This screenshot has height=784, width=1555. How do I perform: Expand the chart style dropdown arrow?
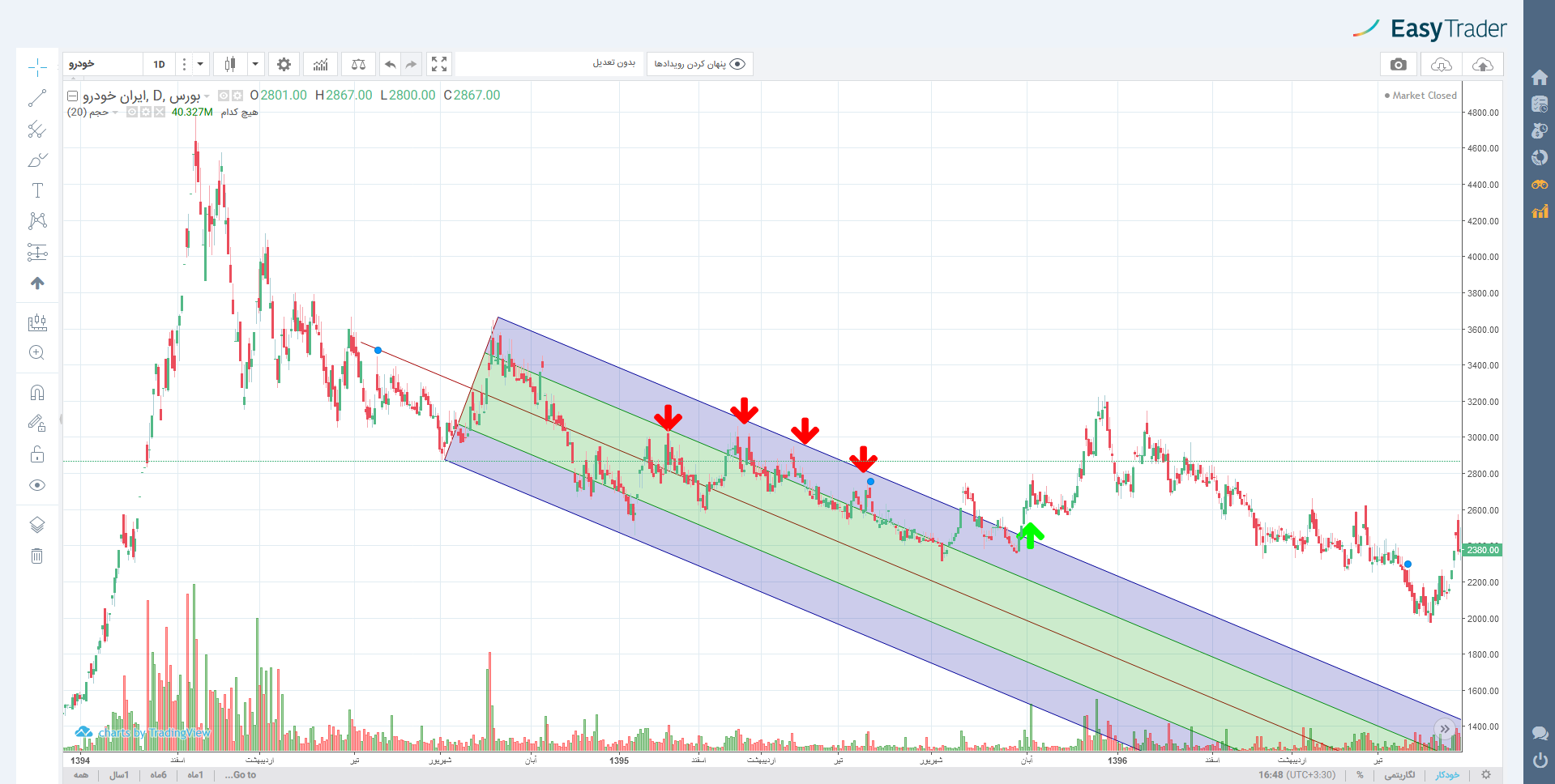255,64
